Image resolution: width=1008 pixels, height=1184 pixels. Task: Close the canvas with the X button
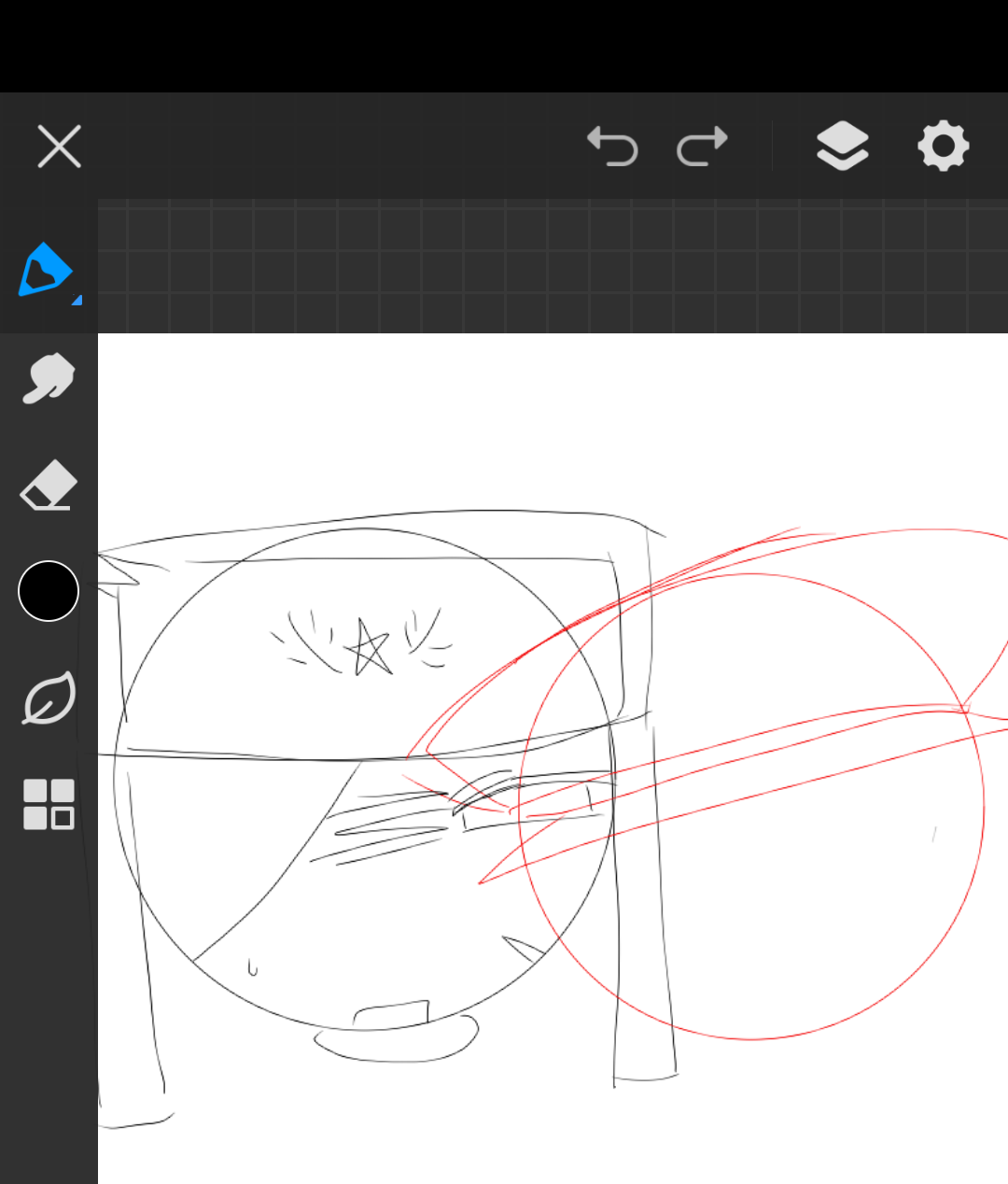[60, 147]
